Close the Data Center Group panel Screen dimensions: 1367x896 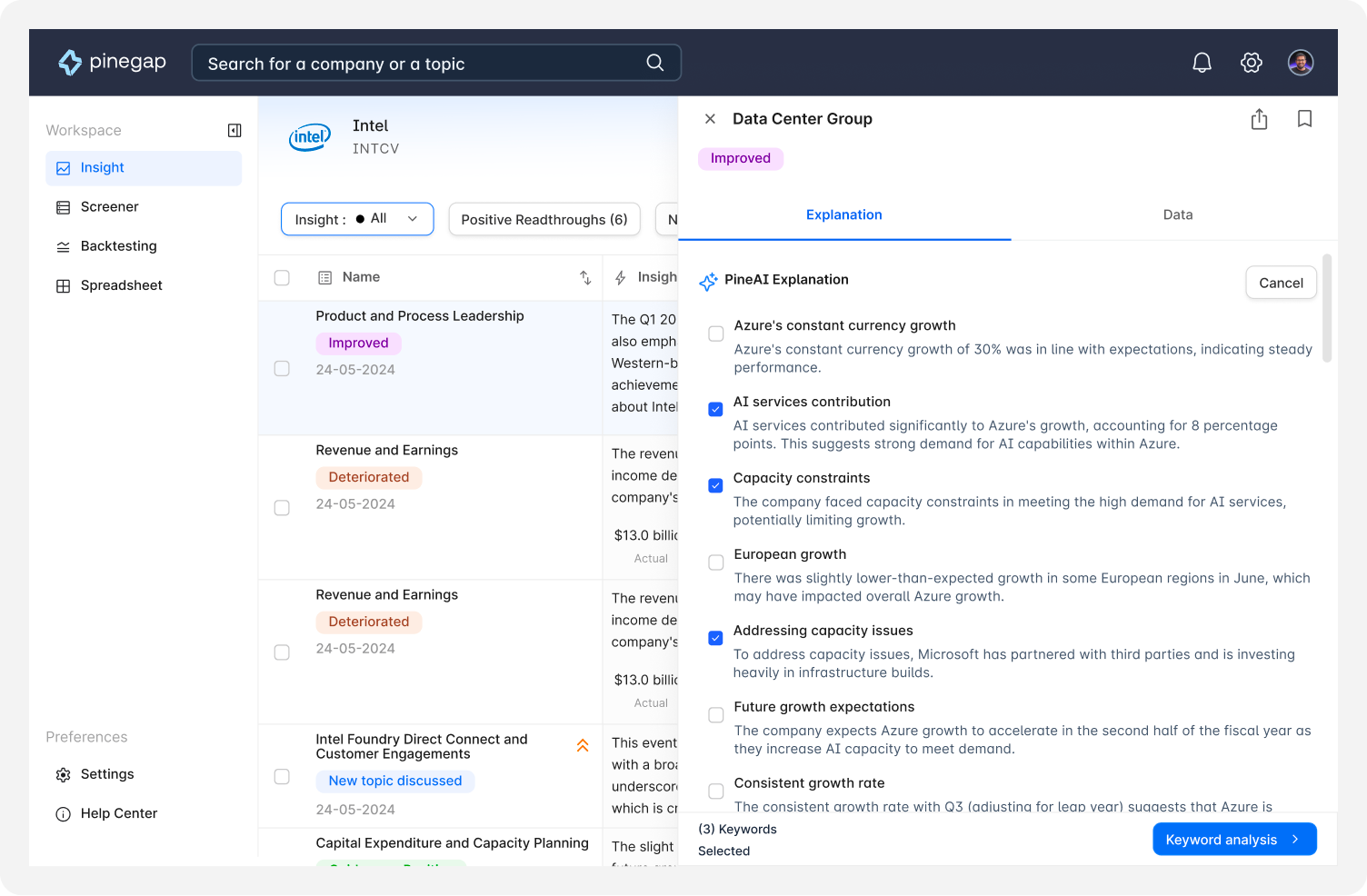click(x=710, y=119)
